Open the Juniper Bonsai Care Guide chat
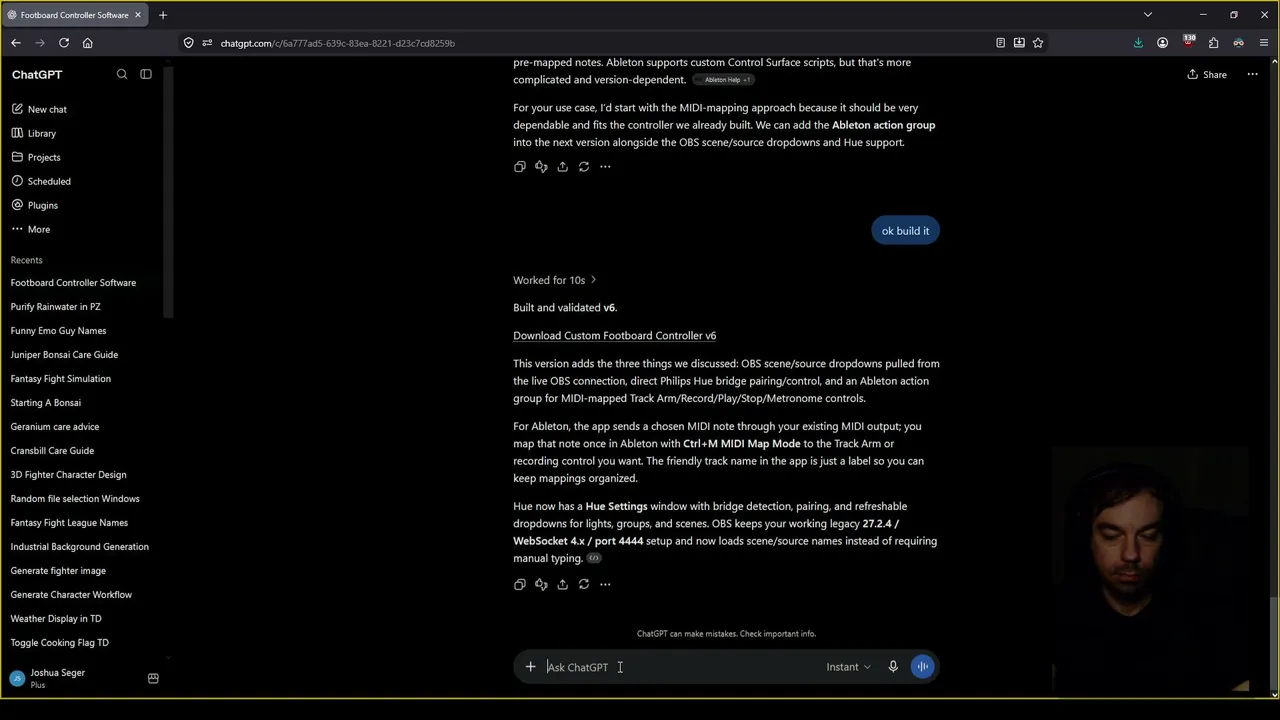Screen dimensions: 1280x720 (64, 355)
